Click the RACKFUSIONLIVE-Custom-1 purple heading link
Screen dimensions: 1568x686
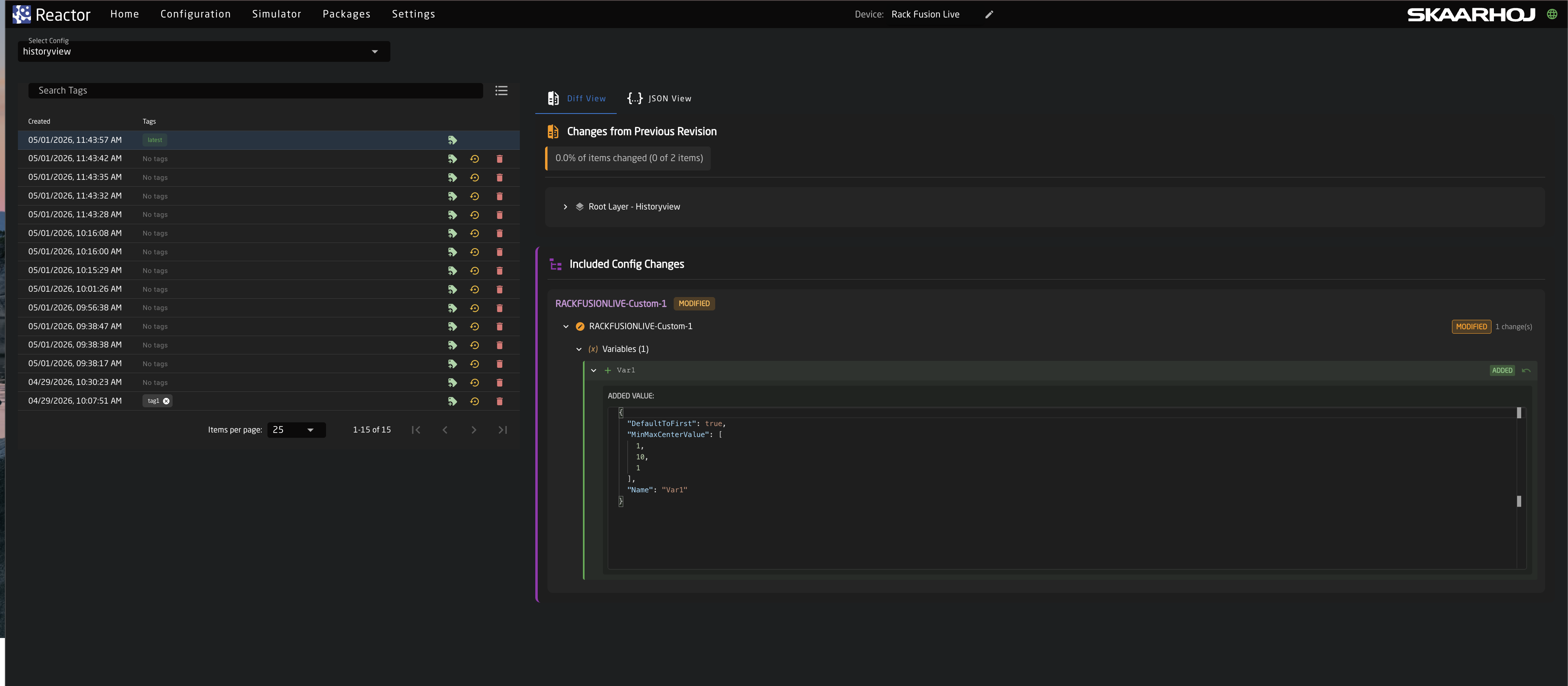611,304
